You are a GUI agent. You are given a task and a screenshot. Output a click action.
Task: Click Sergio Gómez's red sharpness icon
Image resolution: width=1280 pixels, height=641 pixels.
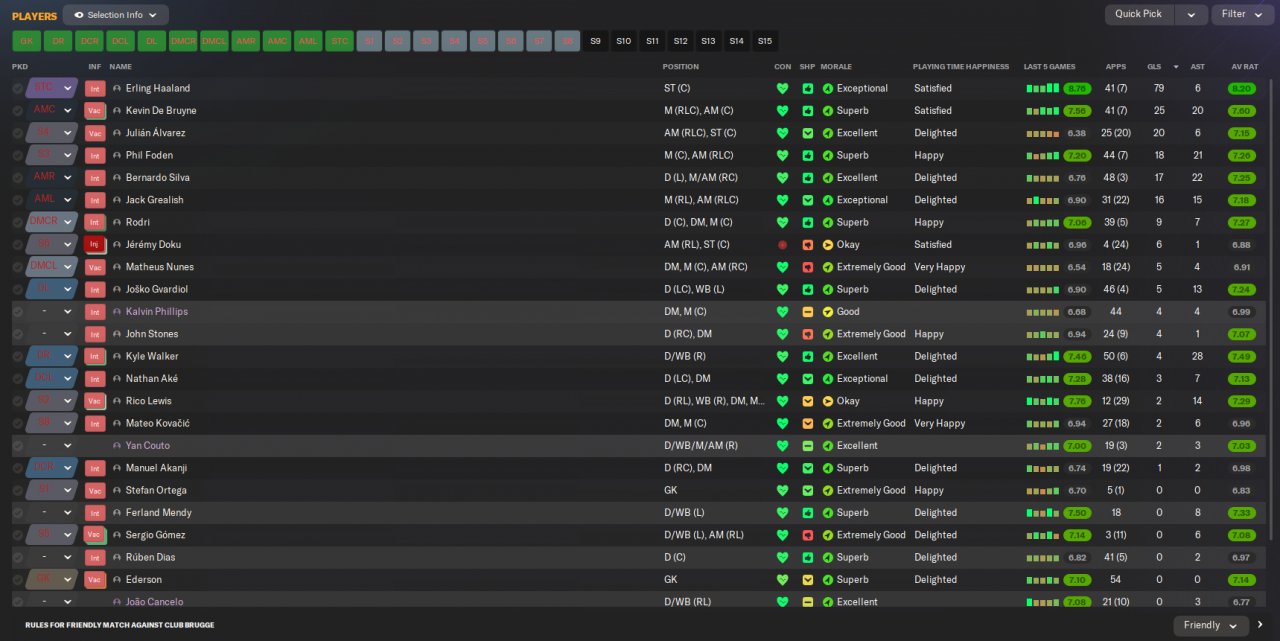pyautogui.click(x=808, y=535)
